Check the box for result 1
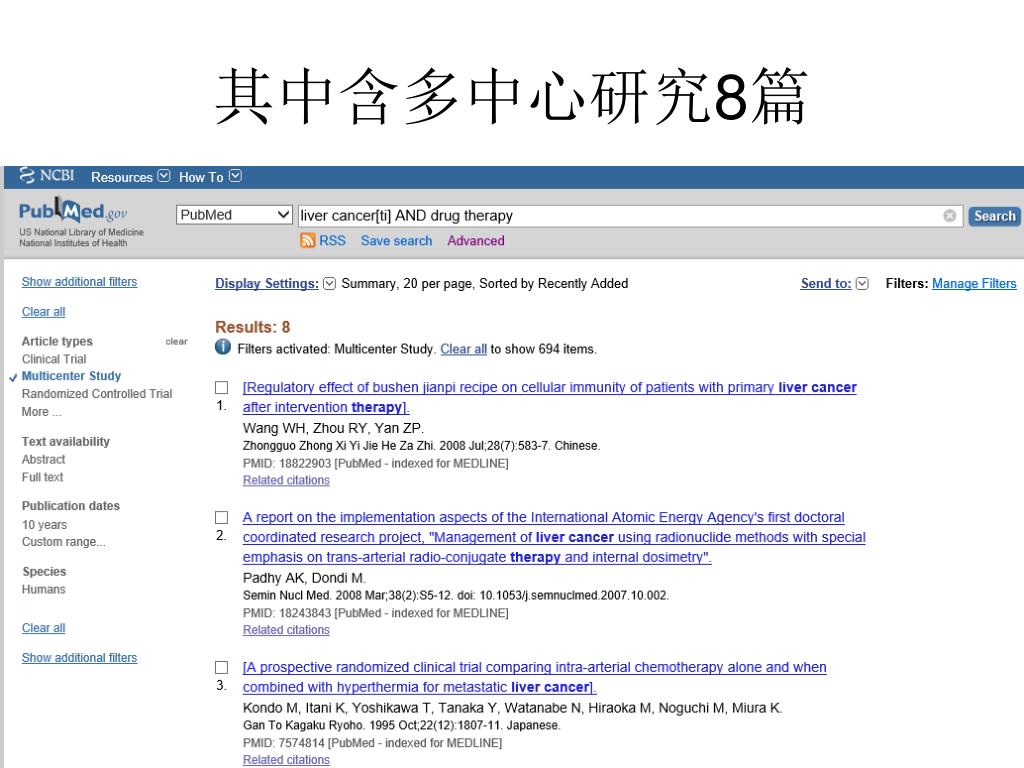Screen dimensions: 1024x768 [222, 387]
